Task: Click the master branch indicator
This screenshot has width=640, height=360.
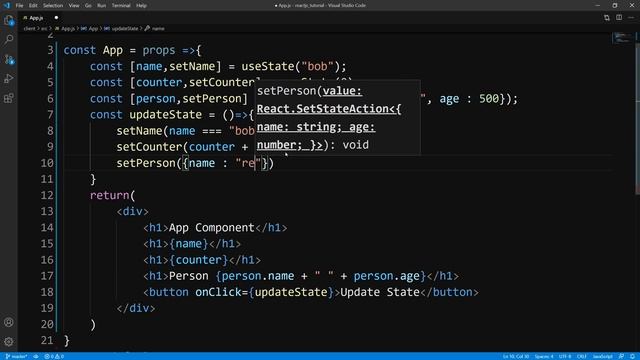Action: [x=16, y=356]
